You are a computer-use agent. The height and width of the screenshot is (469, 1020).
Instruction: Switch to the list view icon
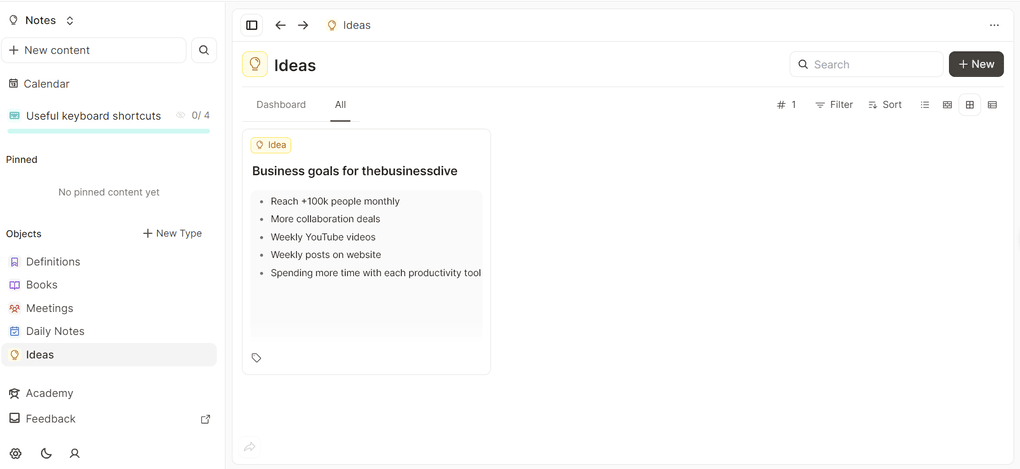[x=925, y=105]
